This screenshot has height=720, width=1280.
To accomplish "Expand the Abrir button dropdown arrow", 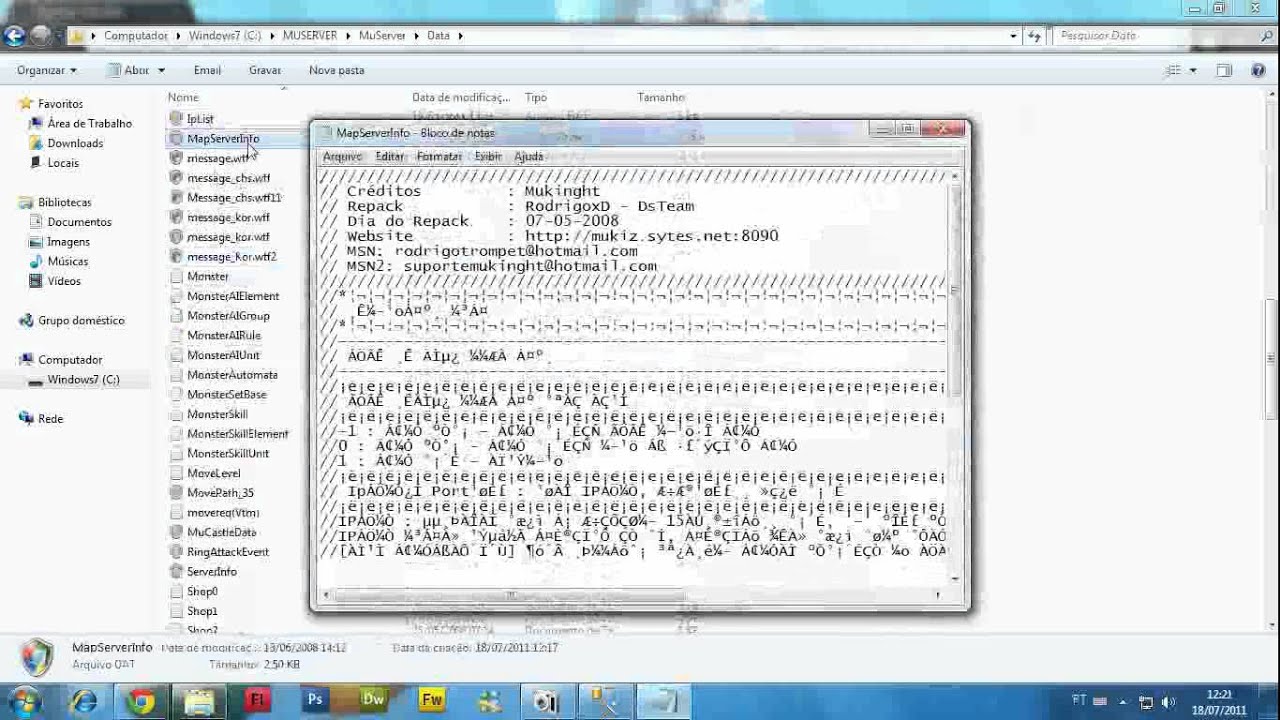I will (161, 70).
